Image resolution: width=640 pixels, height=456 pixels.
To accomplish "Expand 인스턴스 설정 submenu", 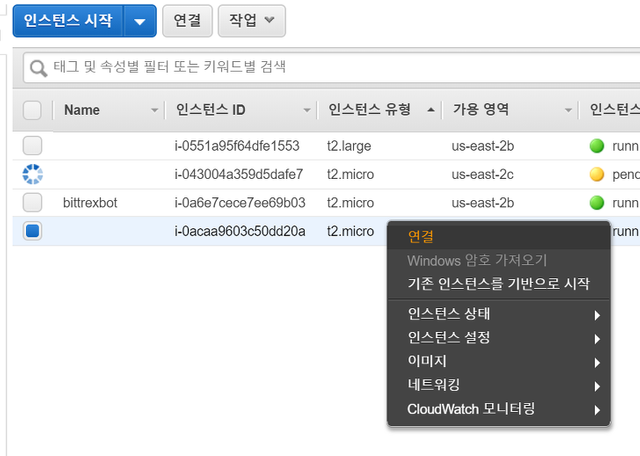I will click(499, 338).
